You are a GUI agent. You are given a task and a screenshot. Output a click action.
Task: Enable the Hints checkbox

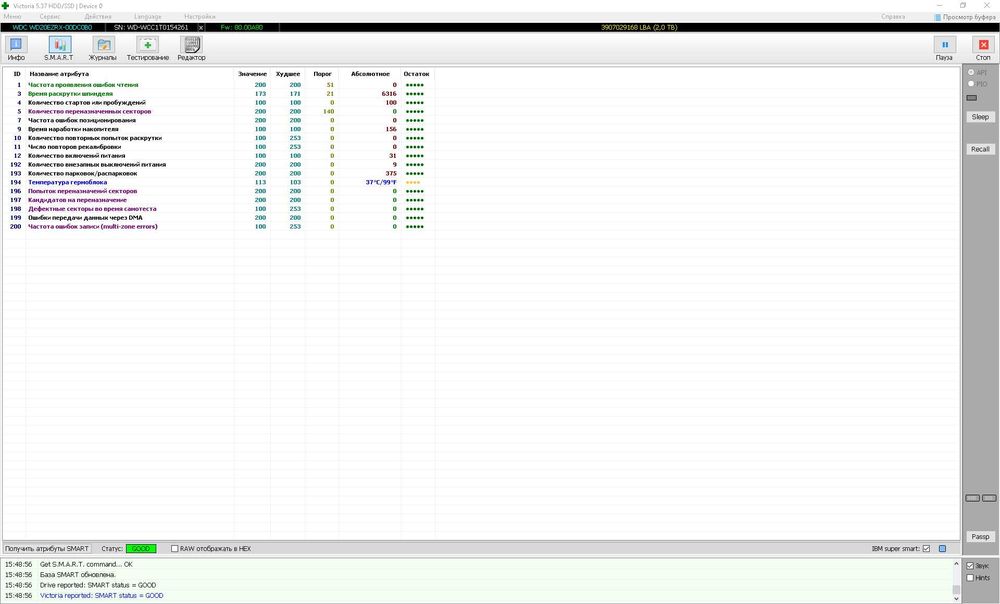point(970,578)
